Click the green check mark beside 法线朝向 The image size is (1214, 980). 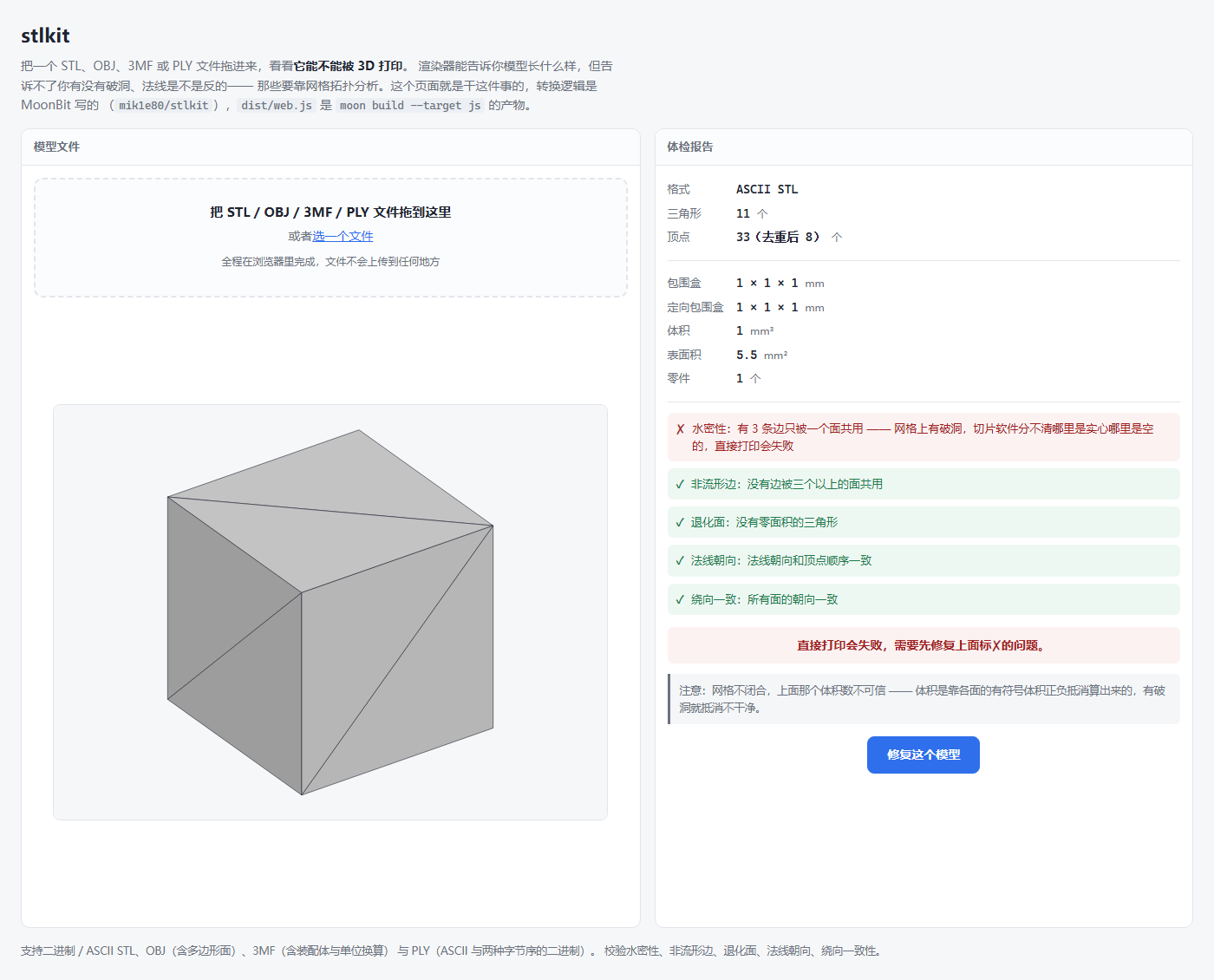680,560
